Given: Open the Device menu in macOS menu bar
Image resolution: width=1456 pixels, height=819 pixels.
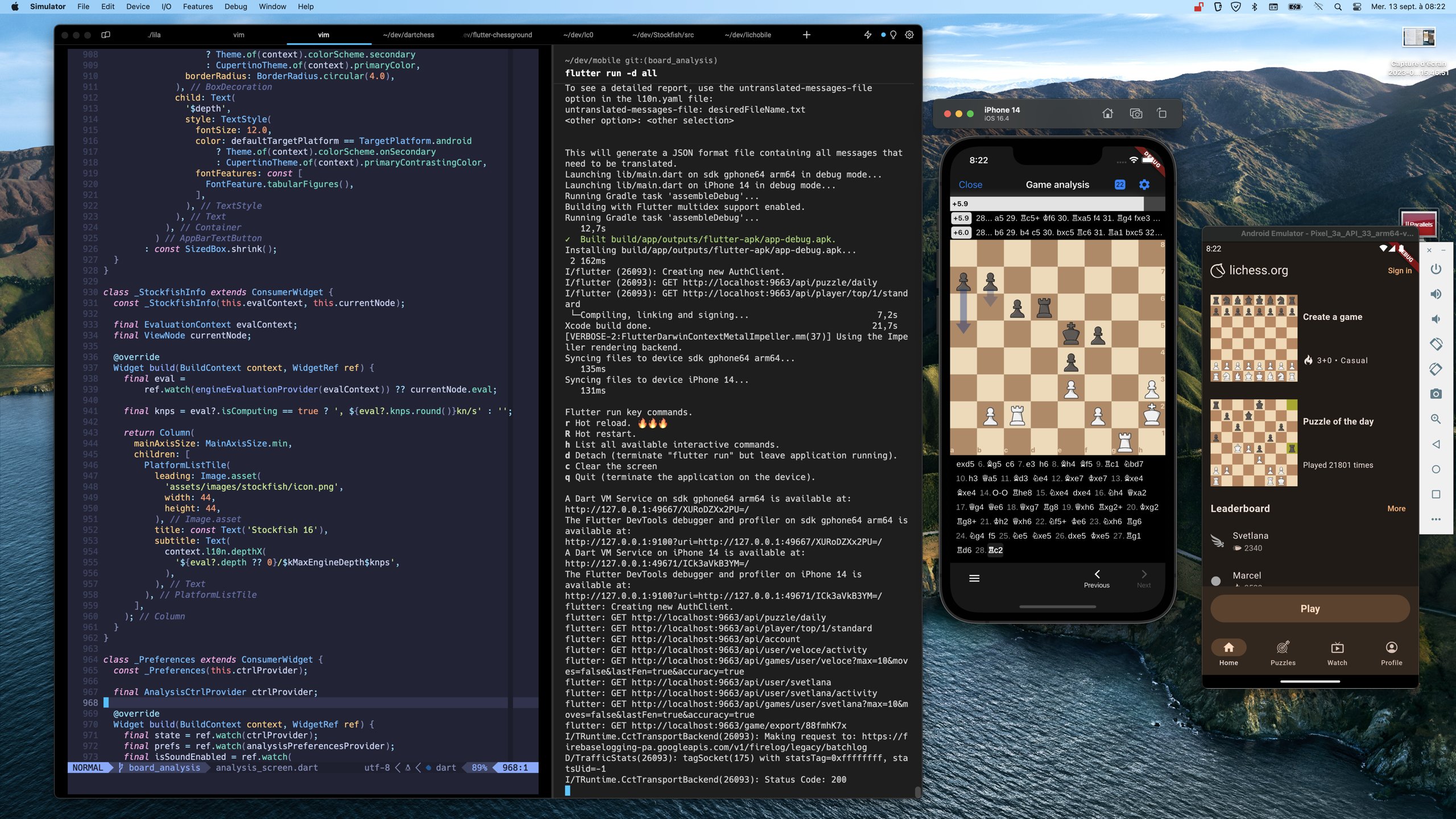Looking at the screenshot, I should 138,7.
